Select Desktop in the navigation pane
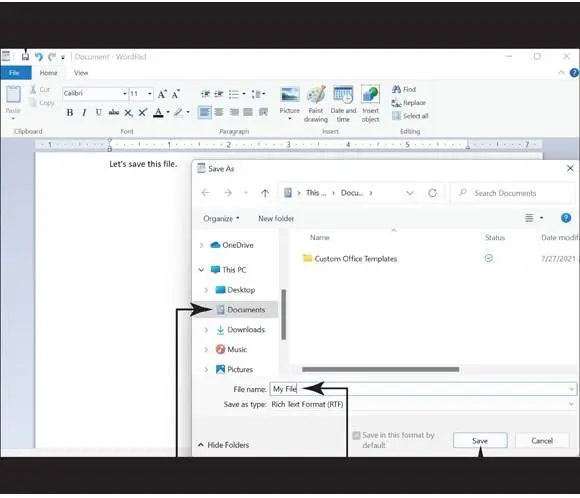Image resolution: width=580 pixels, height=498 pixels. [x=235, y=290]
